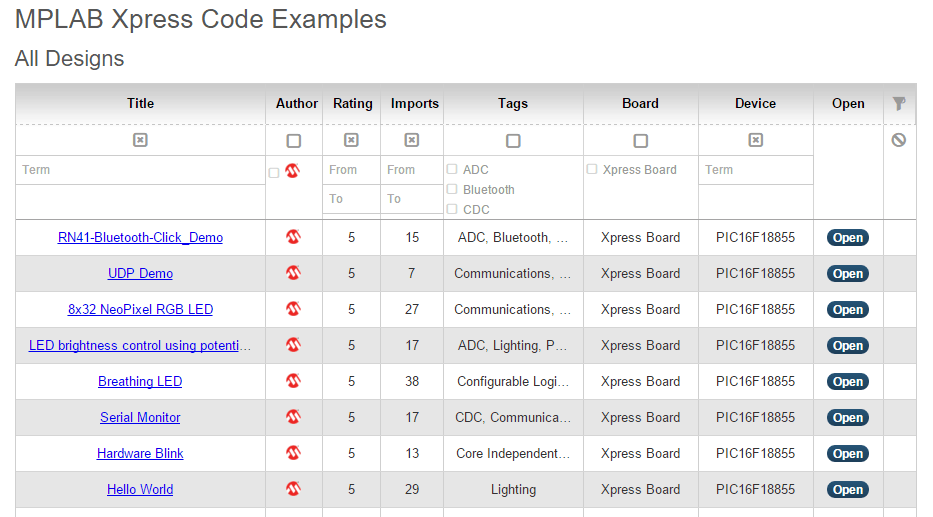
Task: Check the CDC tag filter checkbox
Action: [x=452, y=209]
